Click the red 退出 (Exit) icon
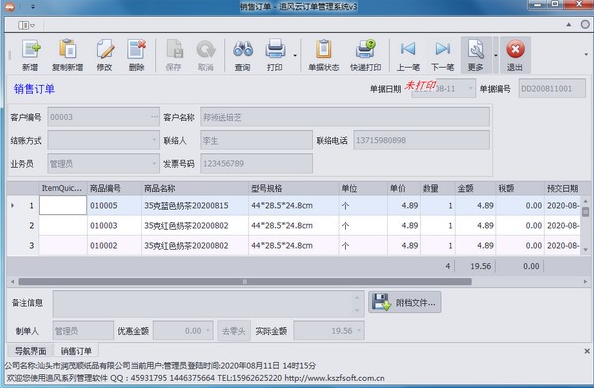Viewport: 594px width, 388px height. click(515, 55)
